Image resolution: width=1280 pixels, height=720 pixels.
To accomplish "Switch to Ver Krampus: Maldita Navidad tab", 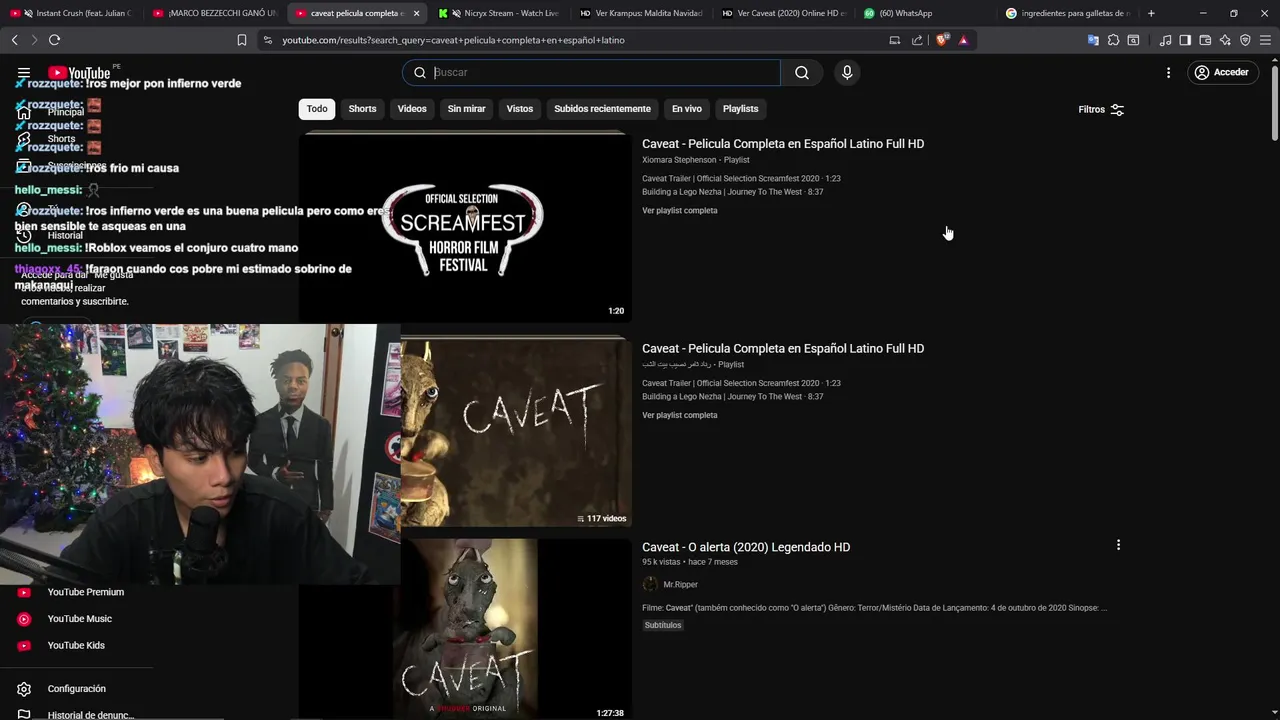I will [x=642, y=13].
